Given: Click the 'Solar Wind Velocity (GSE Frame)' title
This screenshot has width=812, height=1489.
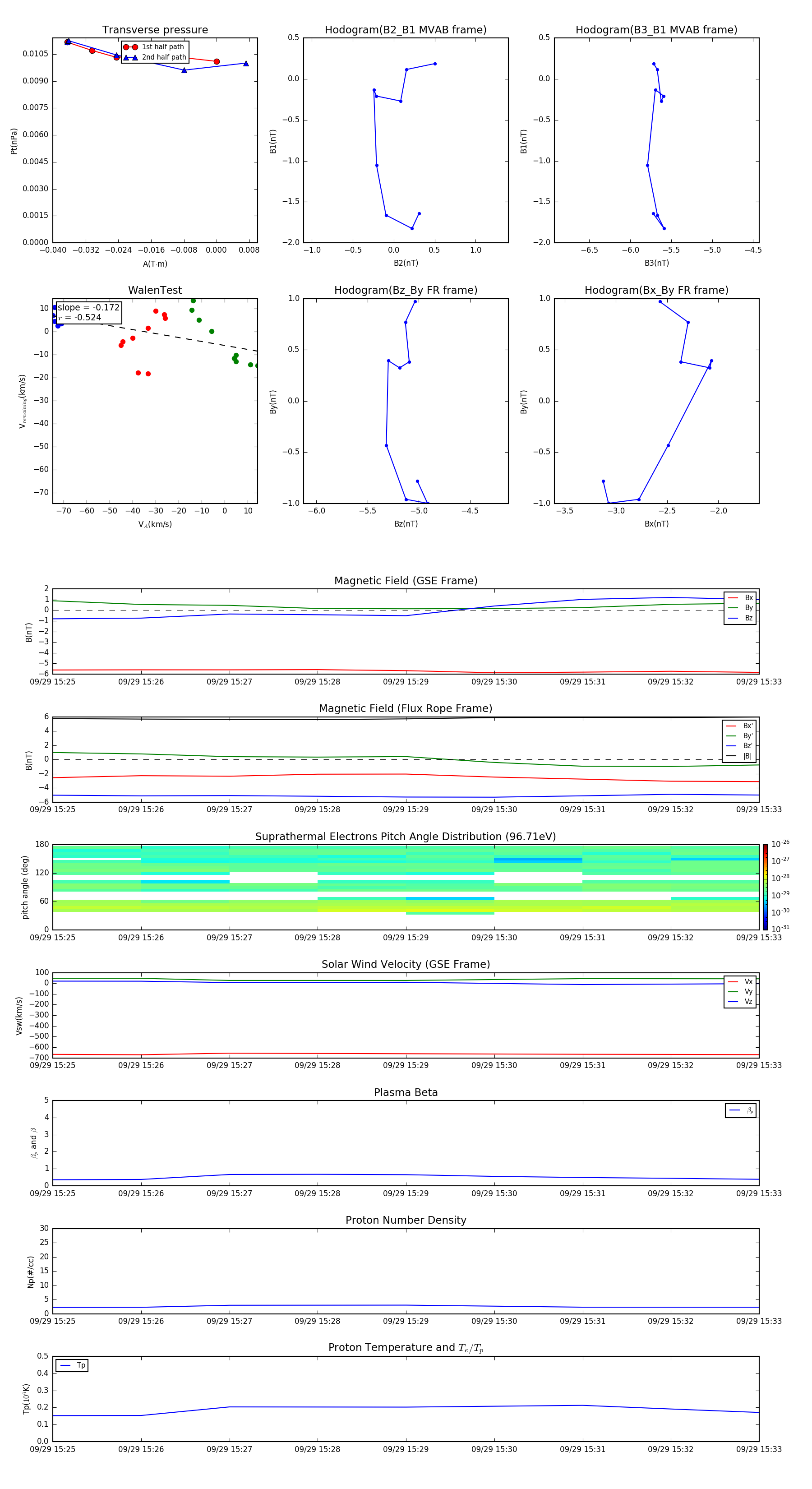Looking at the screenshot, I should click(x=406, y=964).
